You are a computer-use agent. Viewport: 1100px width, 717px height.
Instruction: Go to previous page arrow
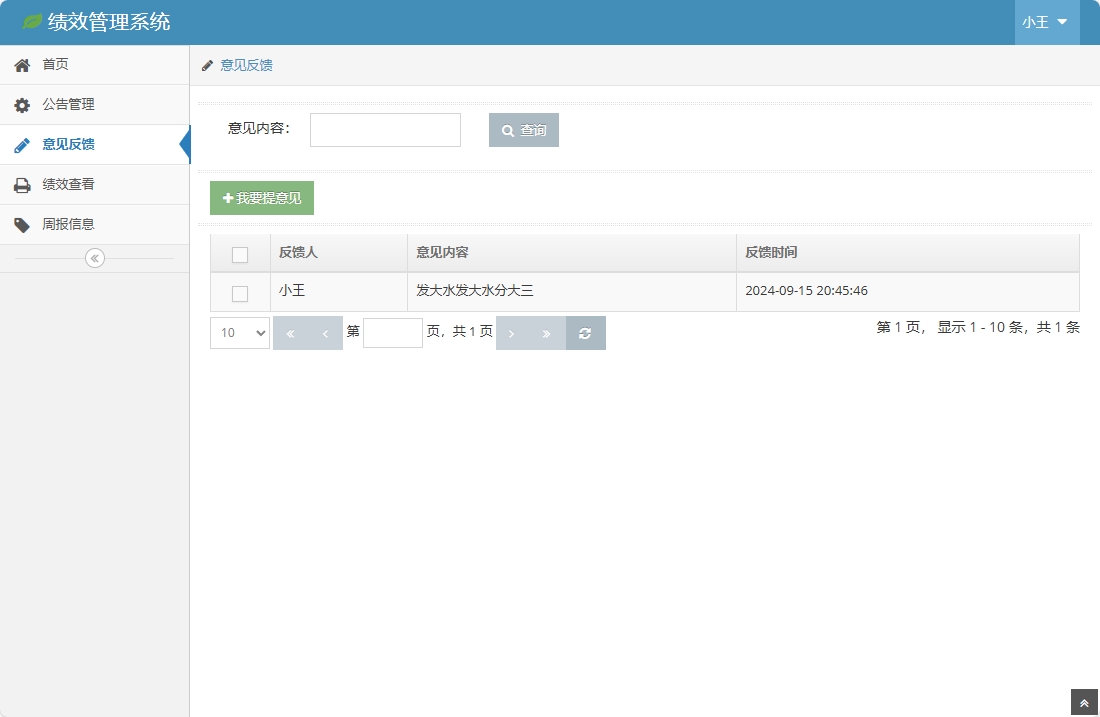[x=325, y=333]
